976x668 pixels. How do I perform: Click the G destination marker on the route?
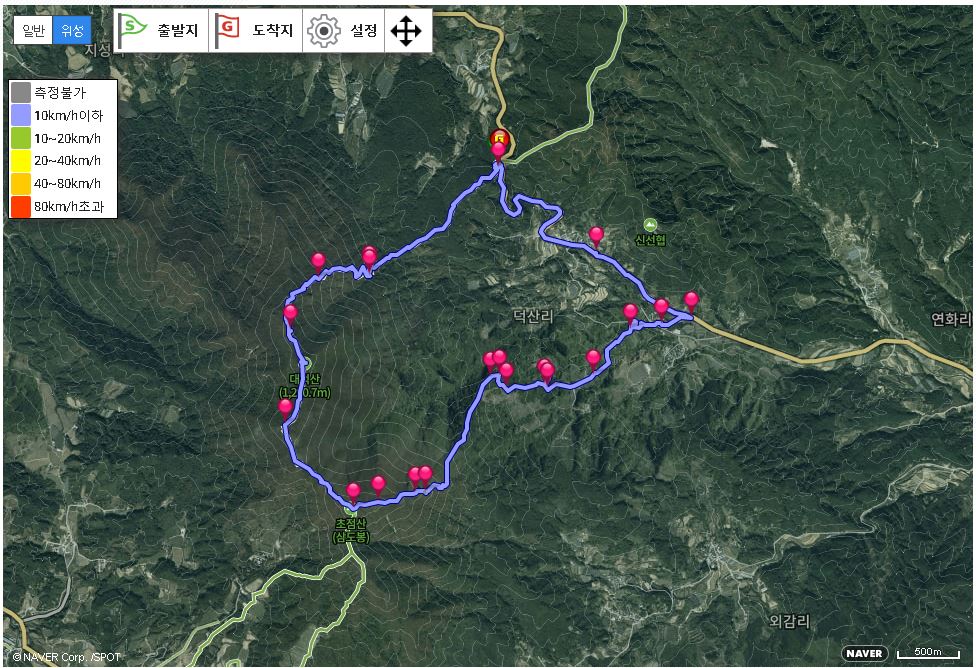pyautogui.click(x=500, y=138)
